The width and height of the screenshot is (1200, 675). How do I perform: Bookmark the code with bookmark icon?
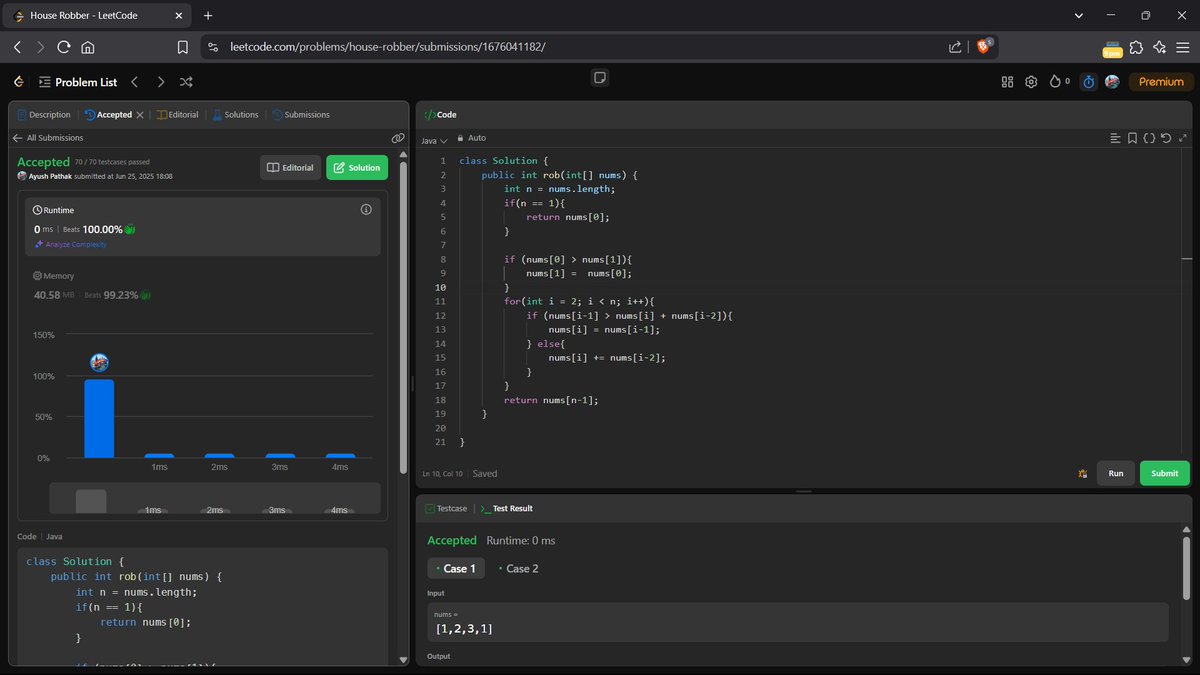point(1132,137)
